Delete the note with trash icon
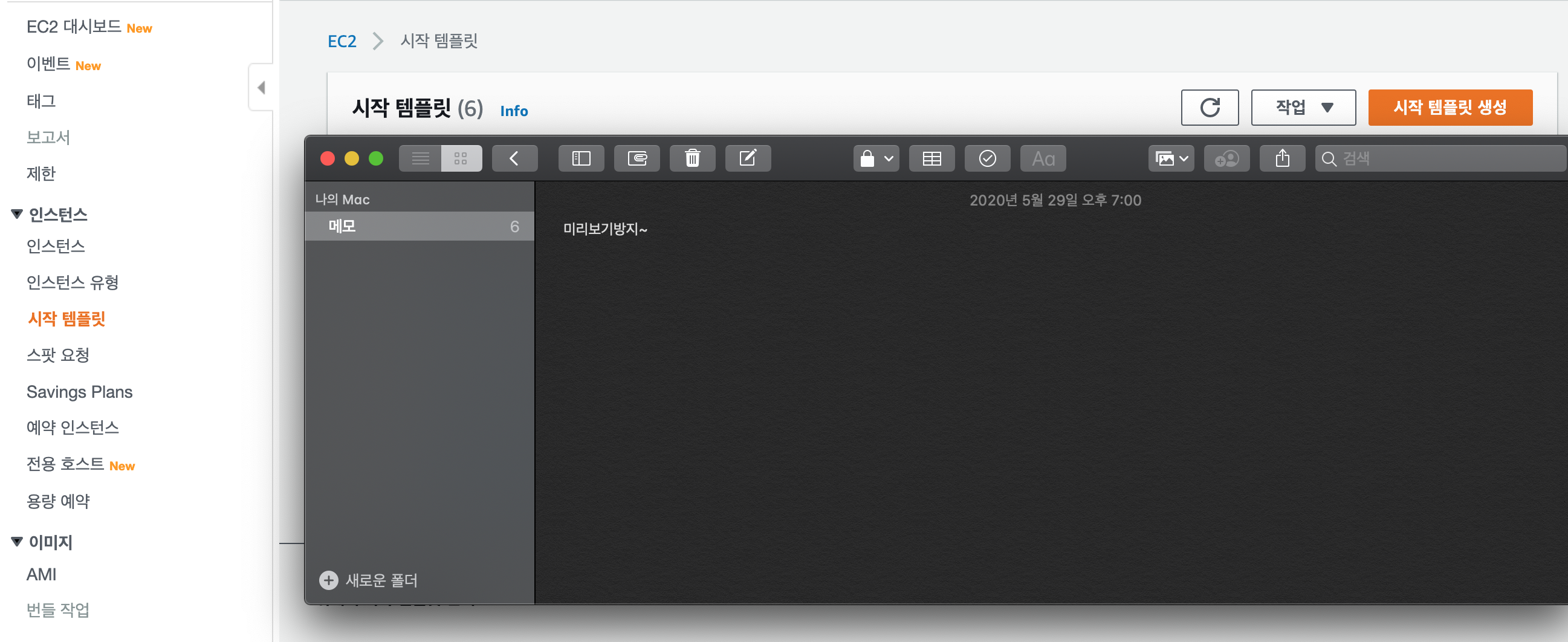The image size is (1568, 642). point(692,159)
